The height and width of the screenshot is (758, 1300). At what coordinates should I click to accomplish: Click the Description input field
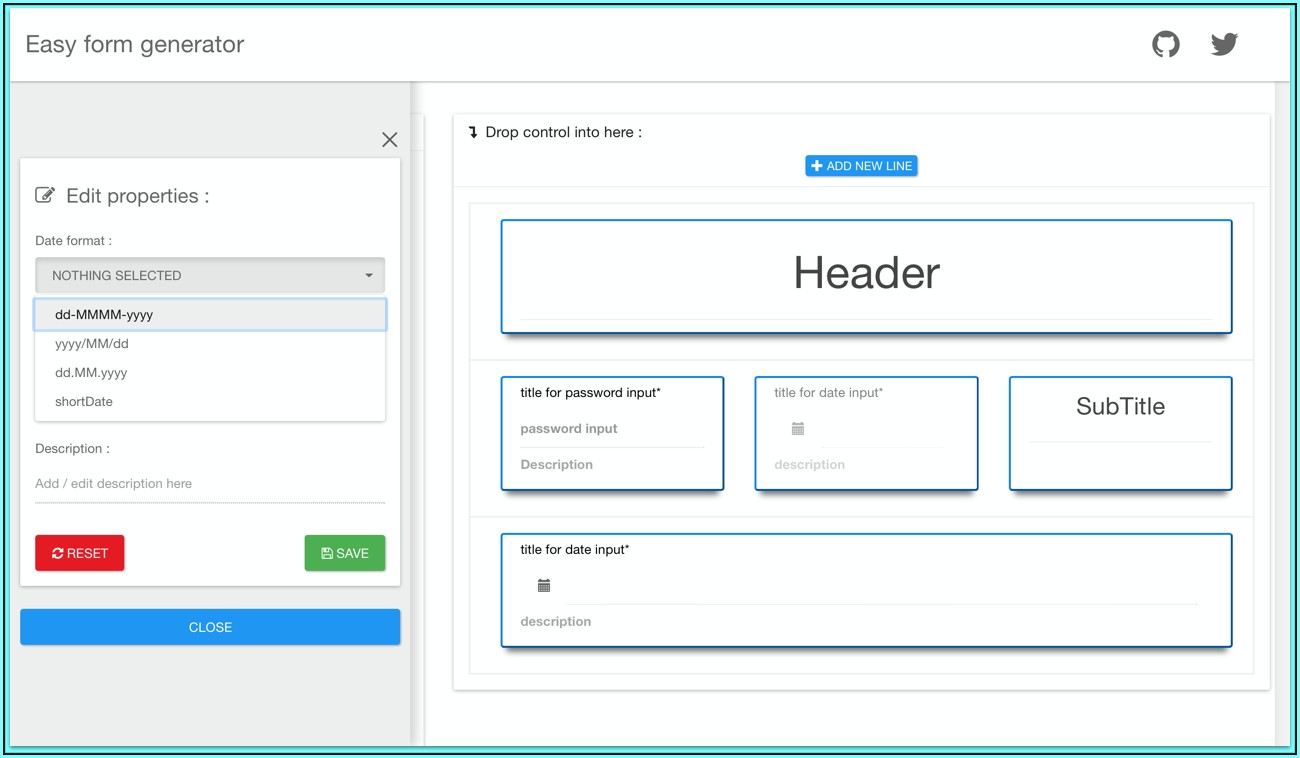(x=210, y=484)
